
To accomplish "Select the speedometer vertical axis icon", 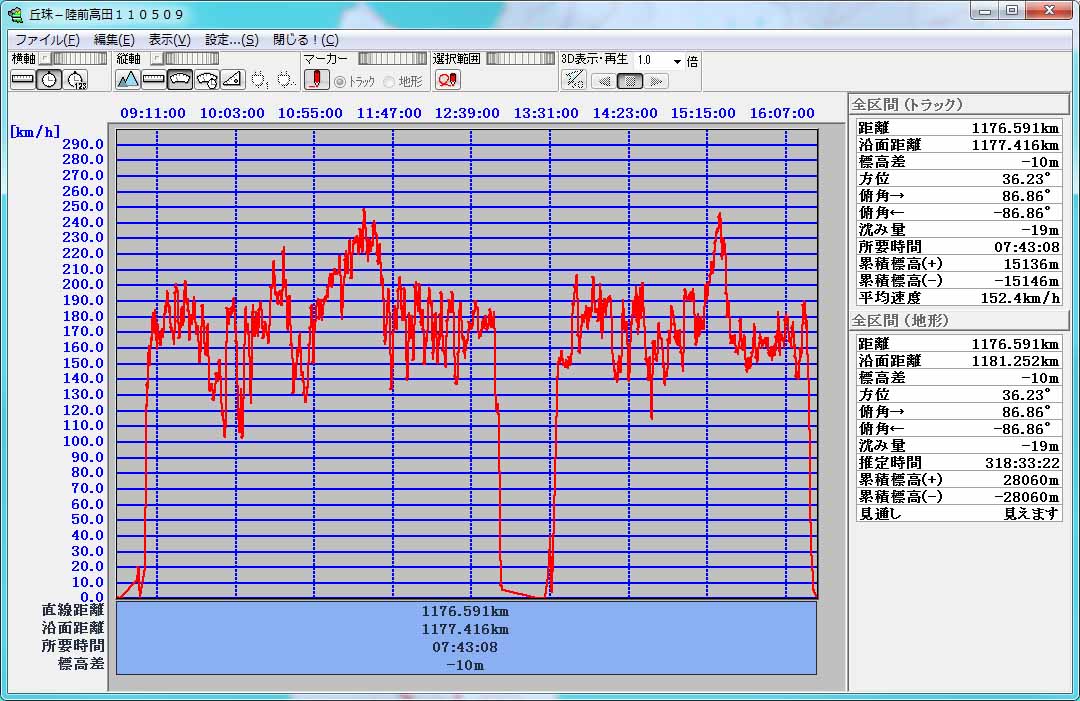I will coord(180,80).
